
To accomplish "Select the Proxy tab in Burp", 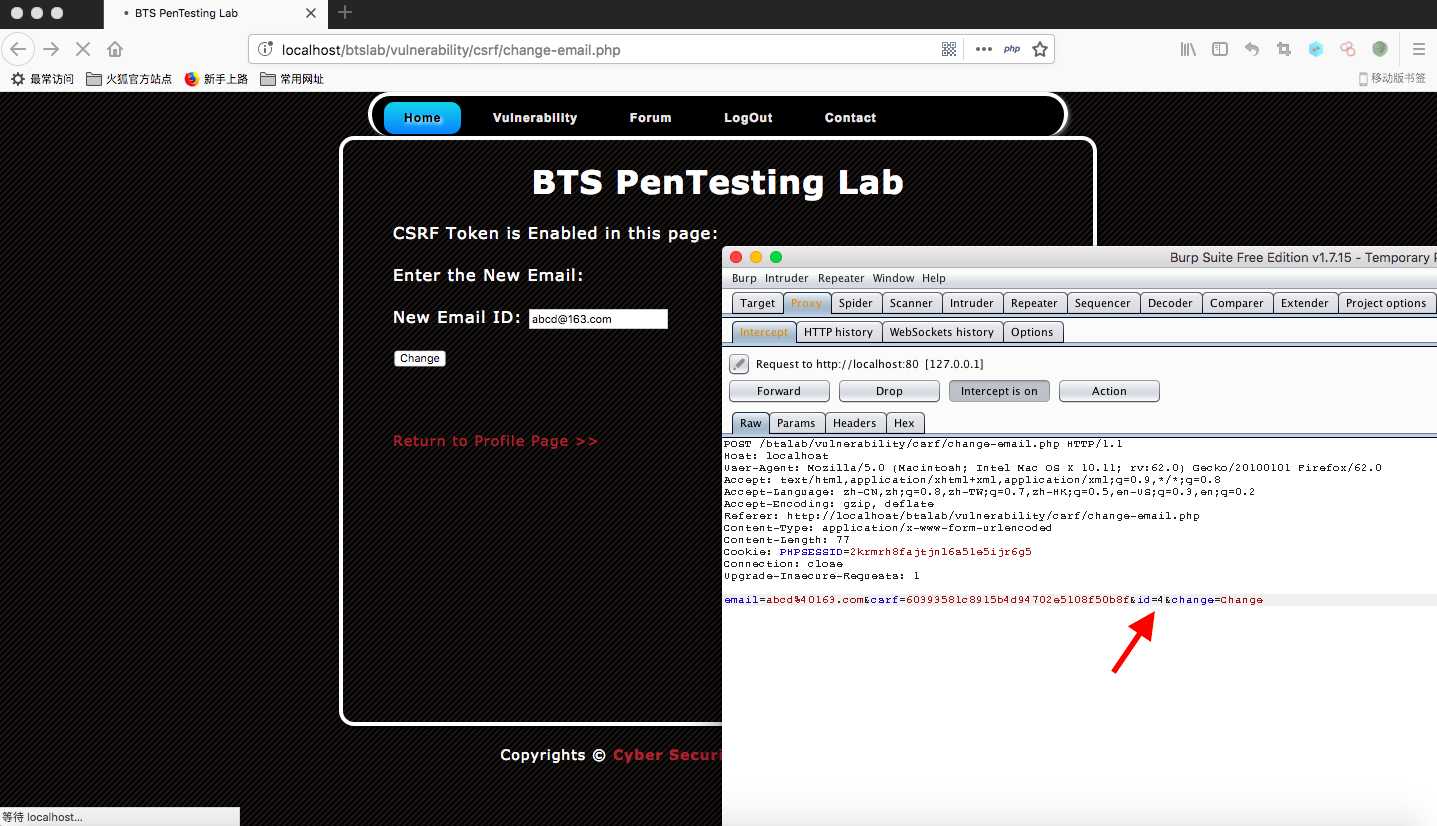I will coord(806,303).
